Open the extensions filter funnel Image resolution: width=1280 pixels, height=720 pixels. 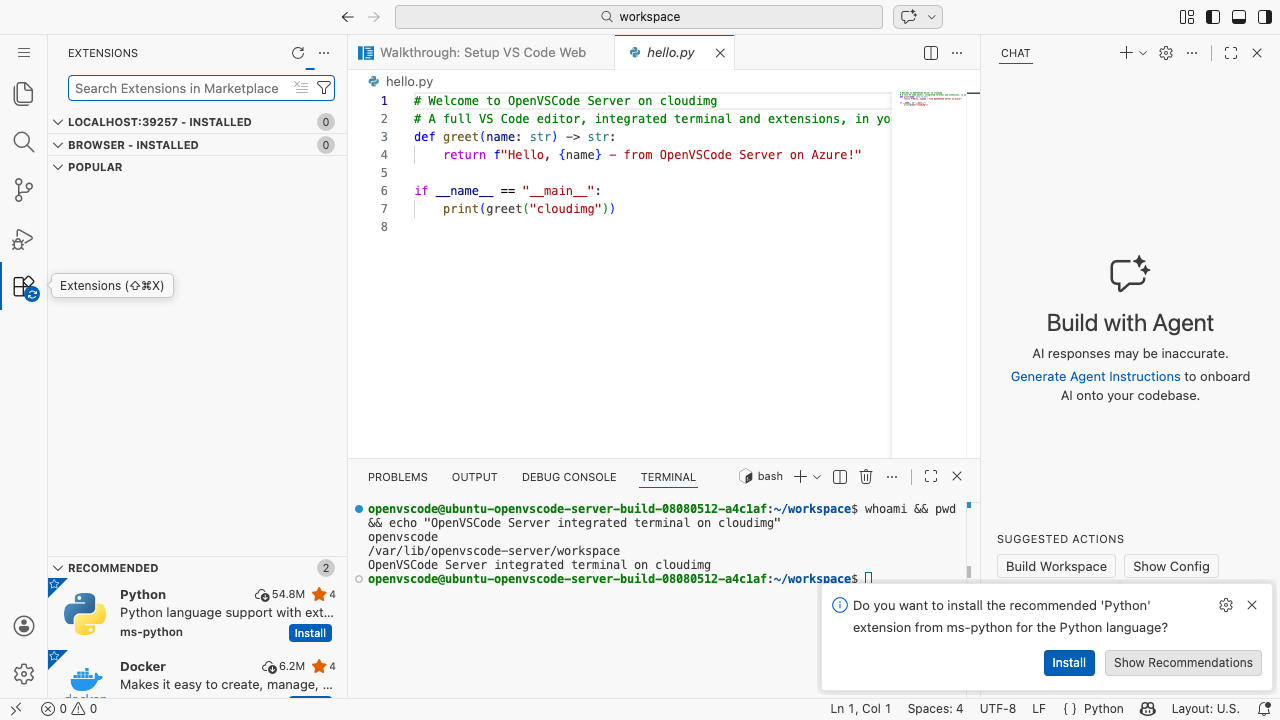(x=324, y=88)
